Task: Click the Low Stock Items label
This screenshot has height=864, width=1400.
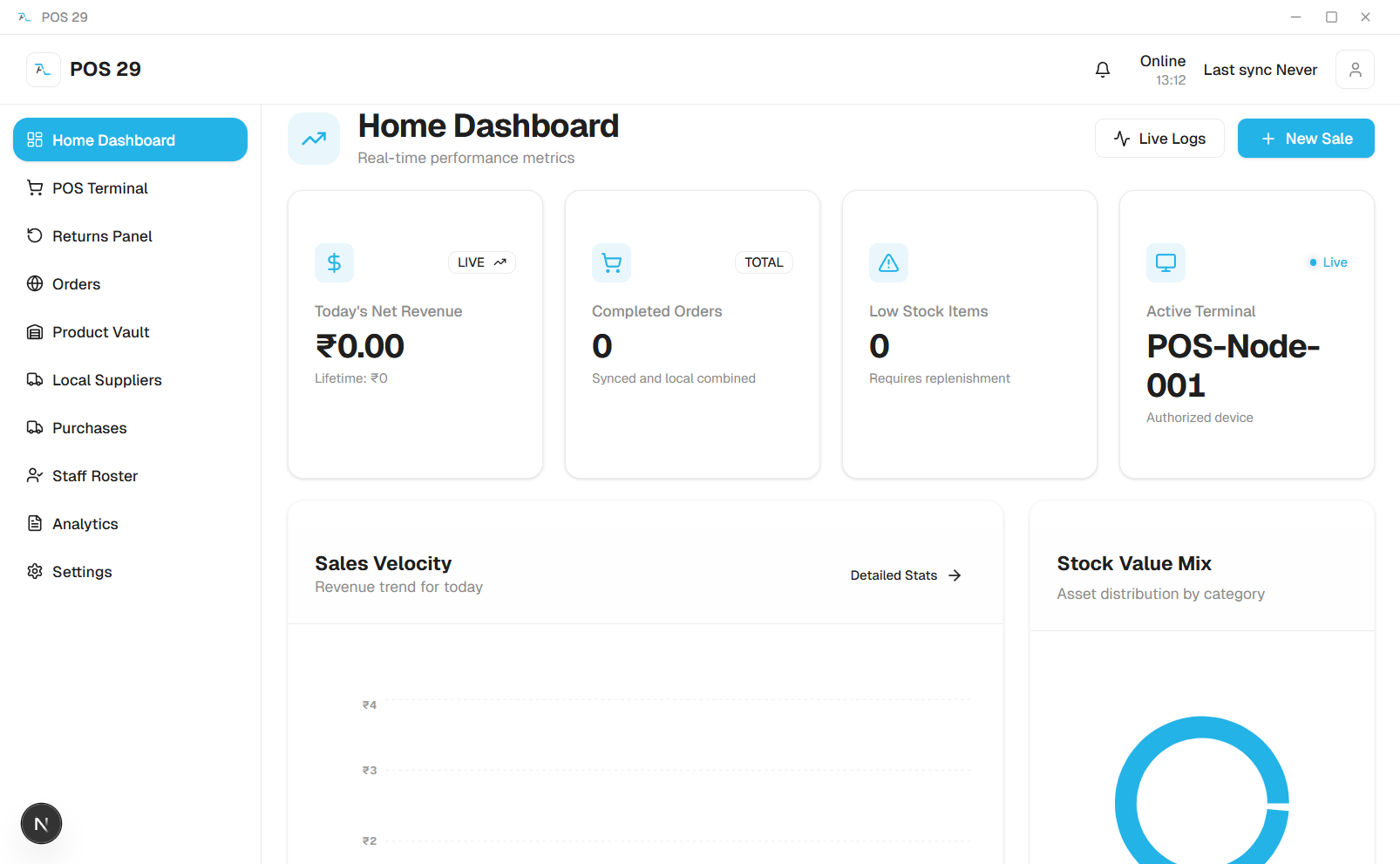Action: 928,311
